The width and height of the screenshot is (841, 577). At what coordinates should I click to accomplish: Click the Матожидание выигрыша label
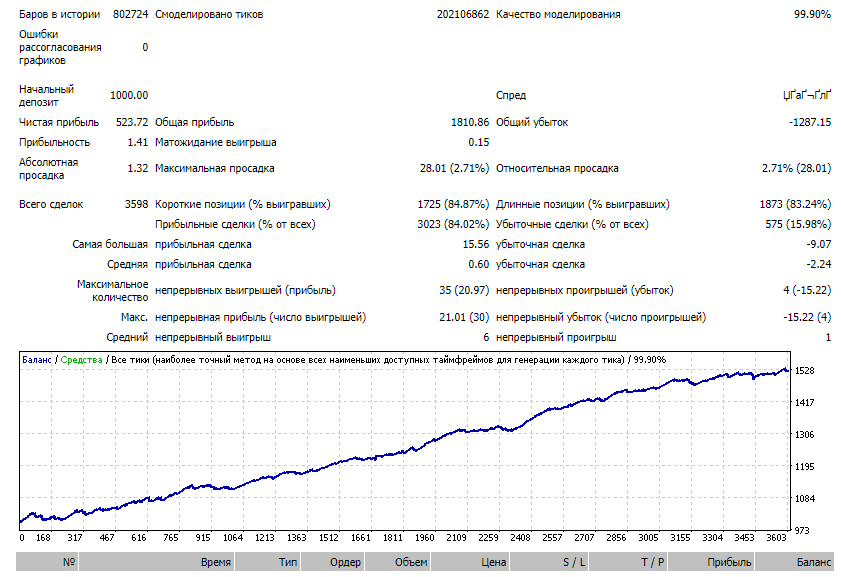[216, 142]
